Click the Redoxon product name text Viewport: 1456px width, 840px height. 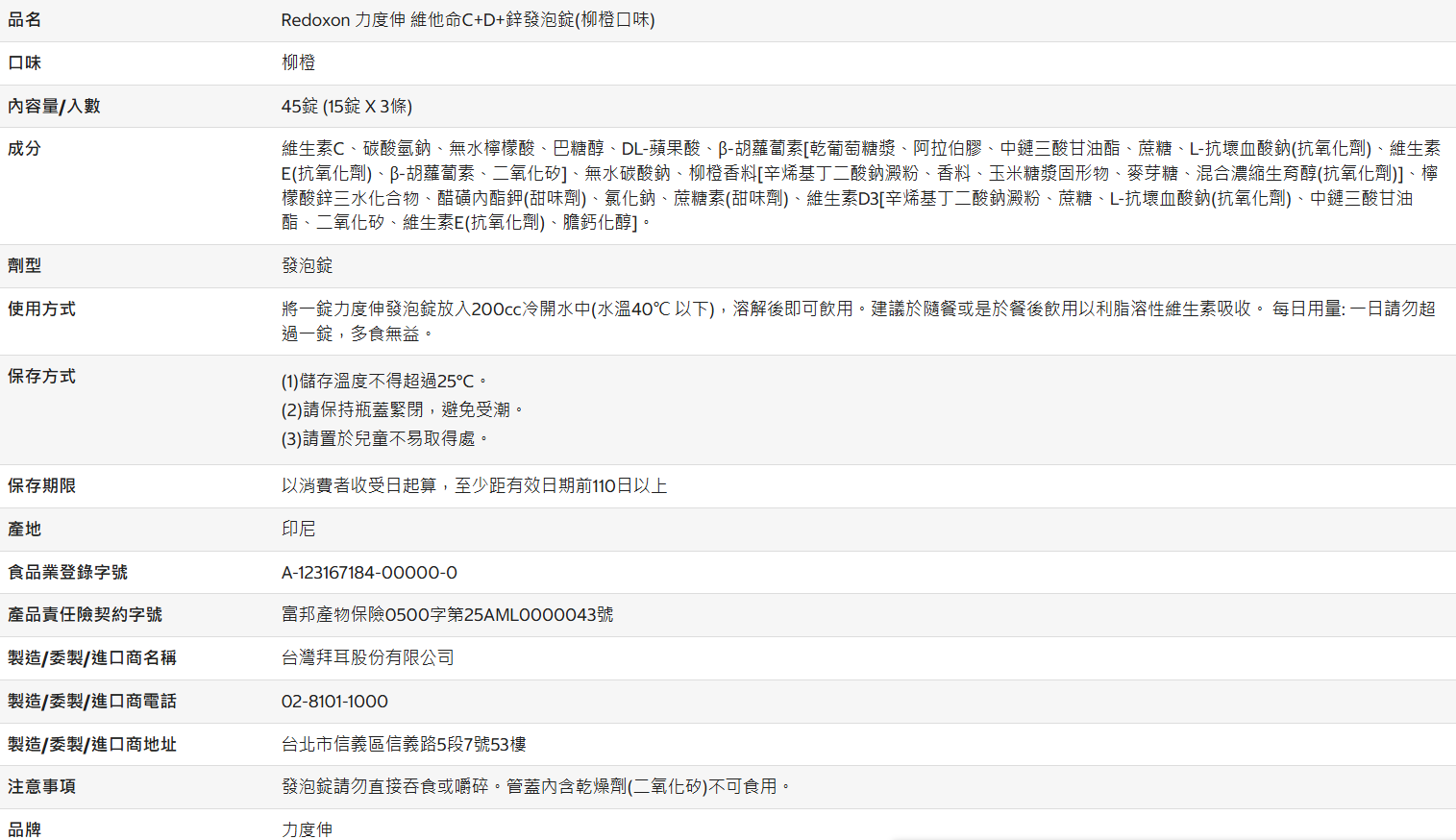tap(467, 20)
